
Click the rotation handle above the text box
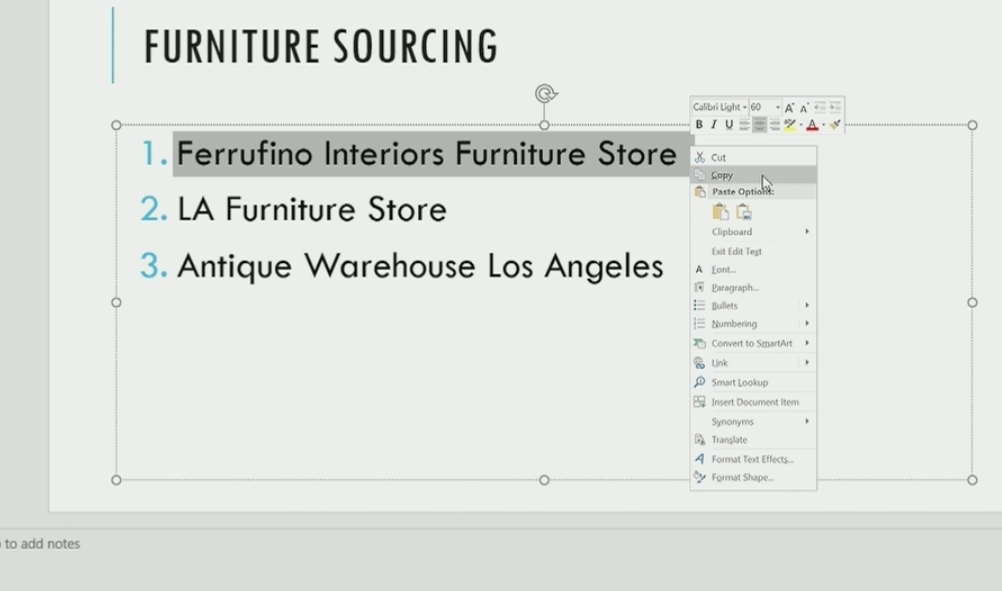click(545, 94)
